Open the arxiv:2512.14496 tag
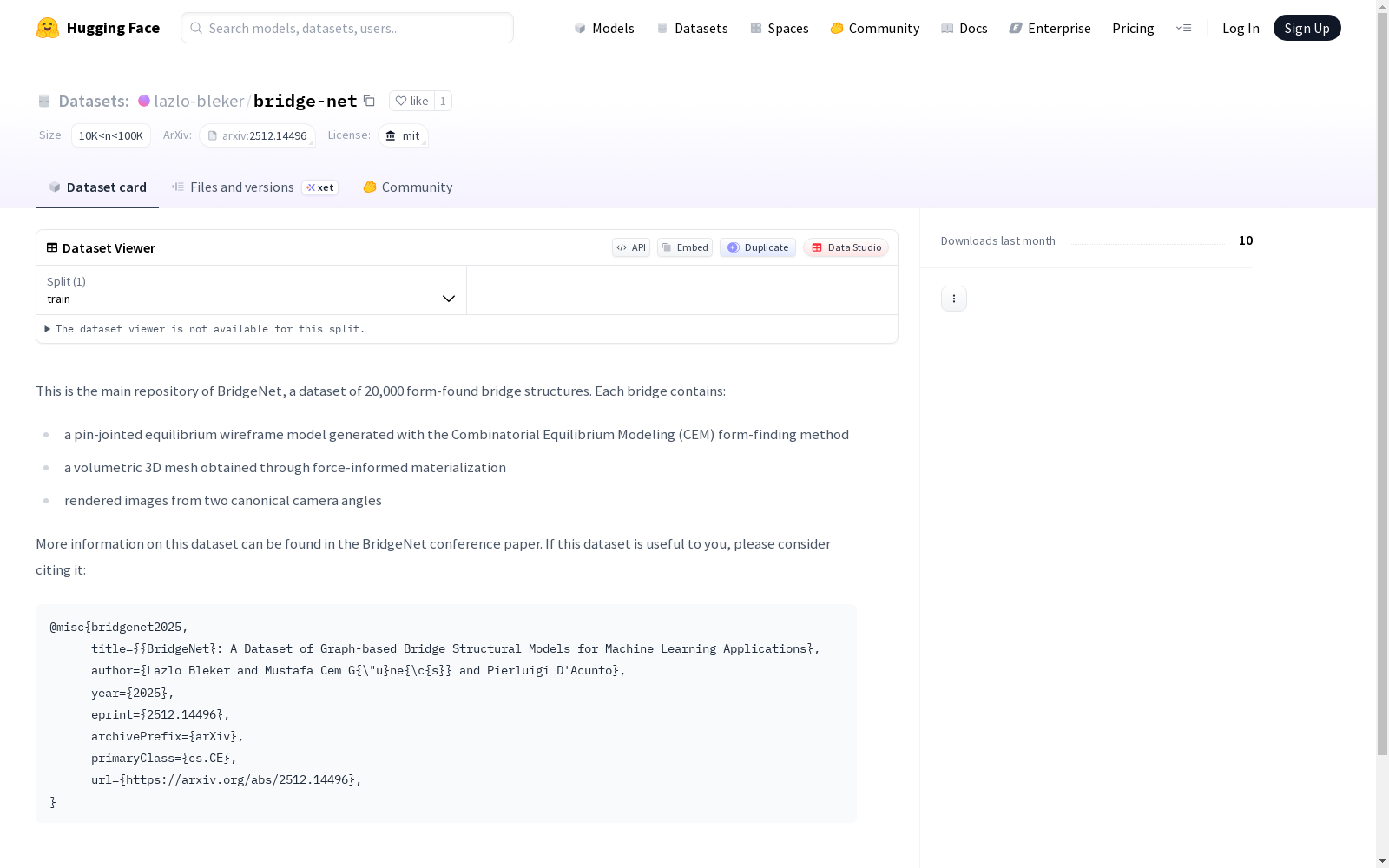The height and width of the screenshot is (868, 1389). [257, 135]
